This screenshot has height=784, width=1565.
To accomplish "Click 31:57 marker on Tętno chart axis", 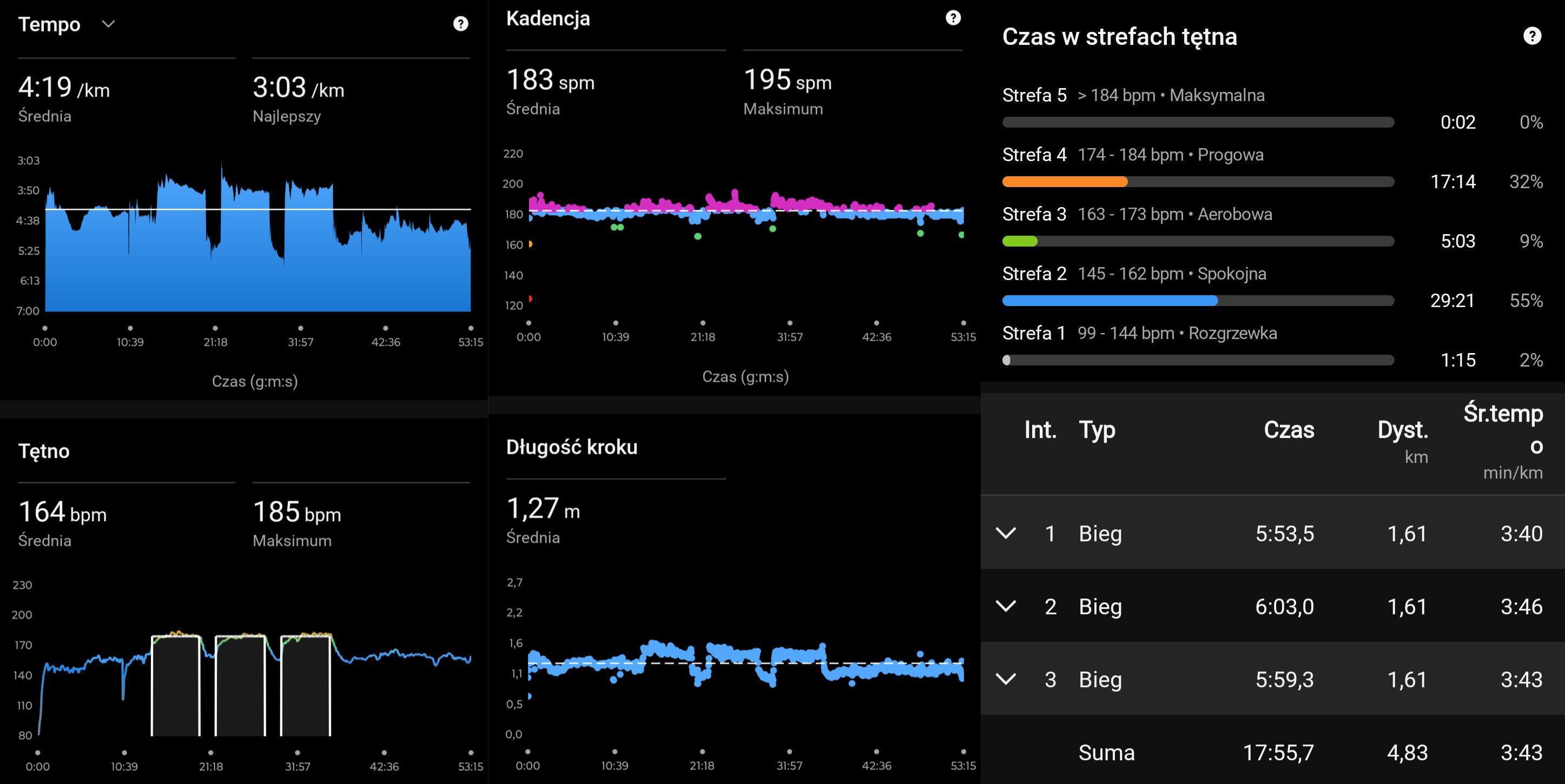I will [298, 766].
